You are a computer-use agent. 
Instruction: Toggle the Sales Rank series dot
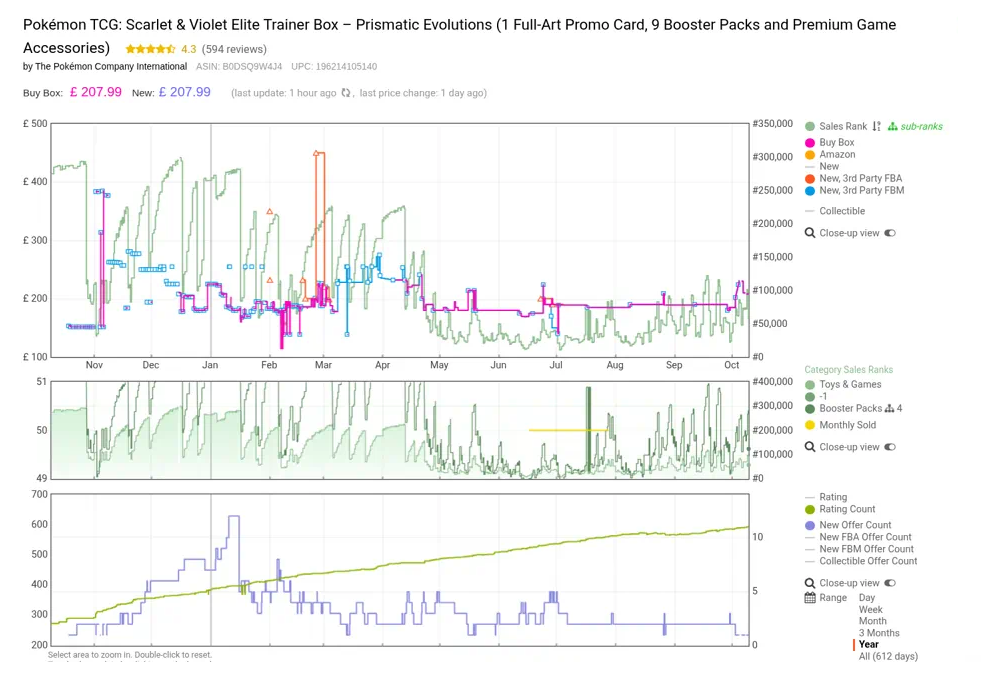[810, 127]
